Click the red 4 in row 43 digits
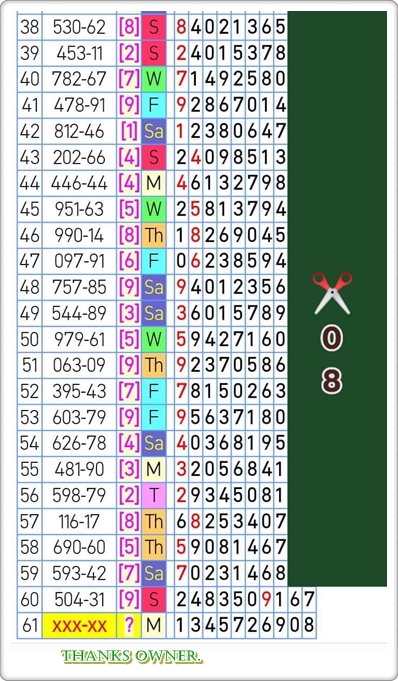Viewport: 398px width, 681px height. pos(196,158)
